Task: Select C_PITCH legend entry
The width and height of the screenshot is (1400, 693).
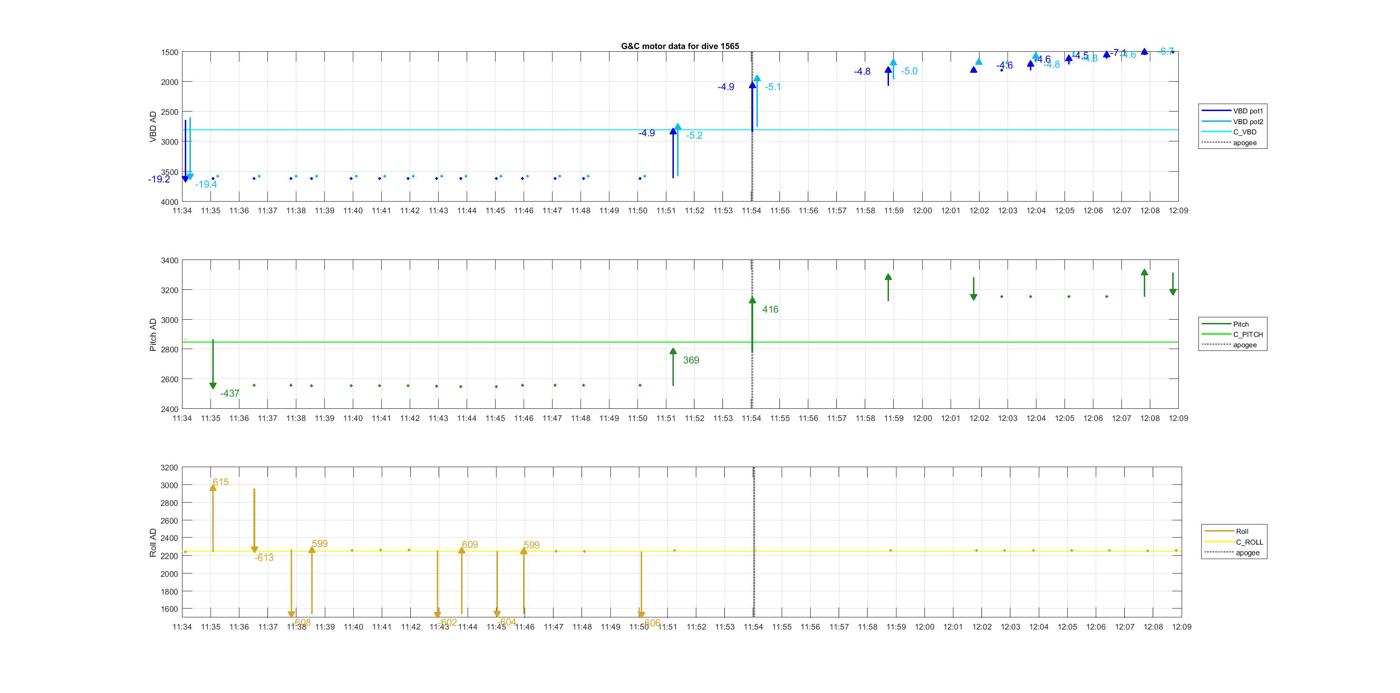Action: (x=1233, y=334)
